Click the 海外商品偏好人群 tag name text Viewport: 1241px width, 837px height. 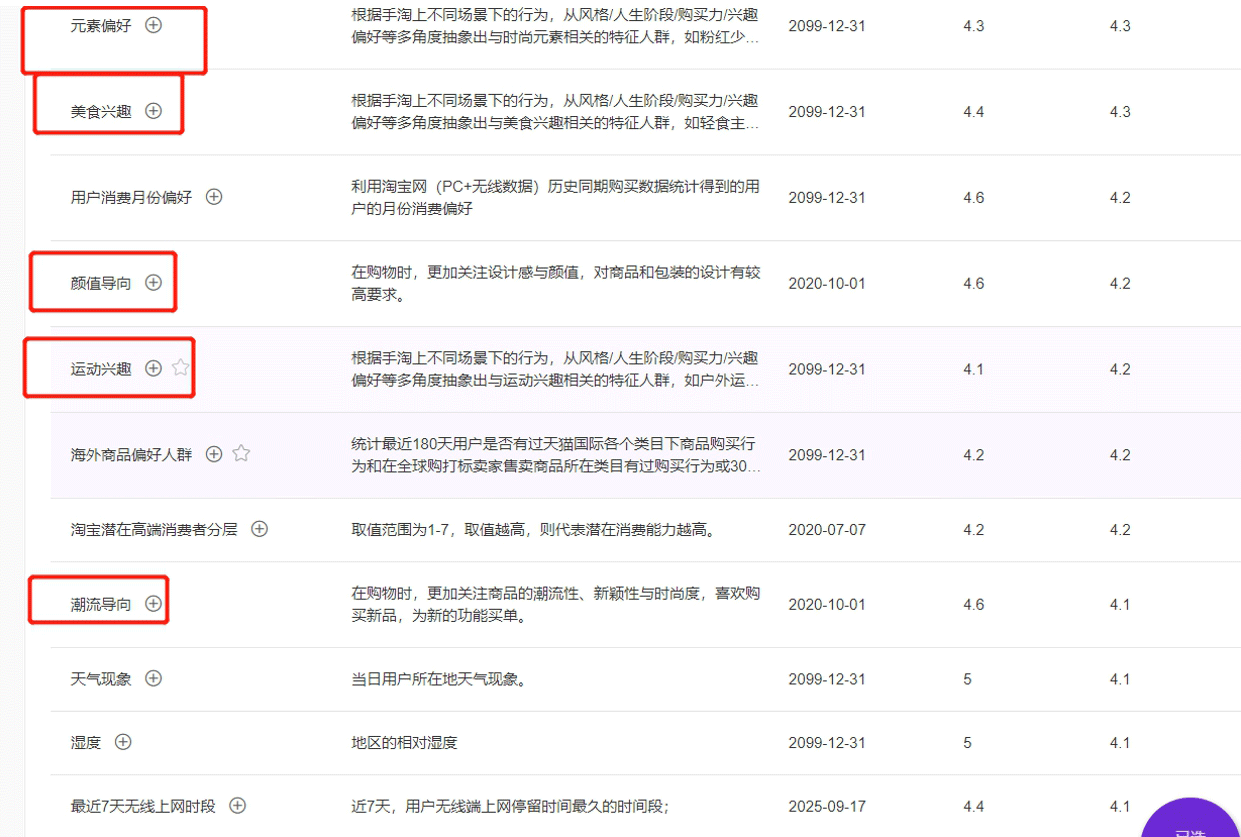tap(131, 455)
